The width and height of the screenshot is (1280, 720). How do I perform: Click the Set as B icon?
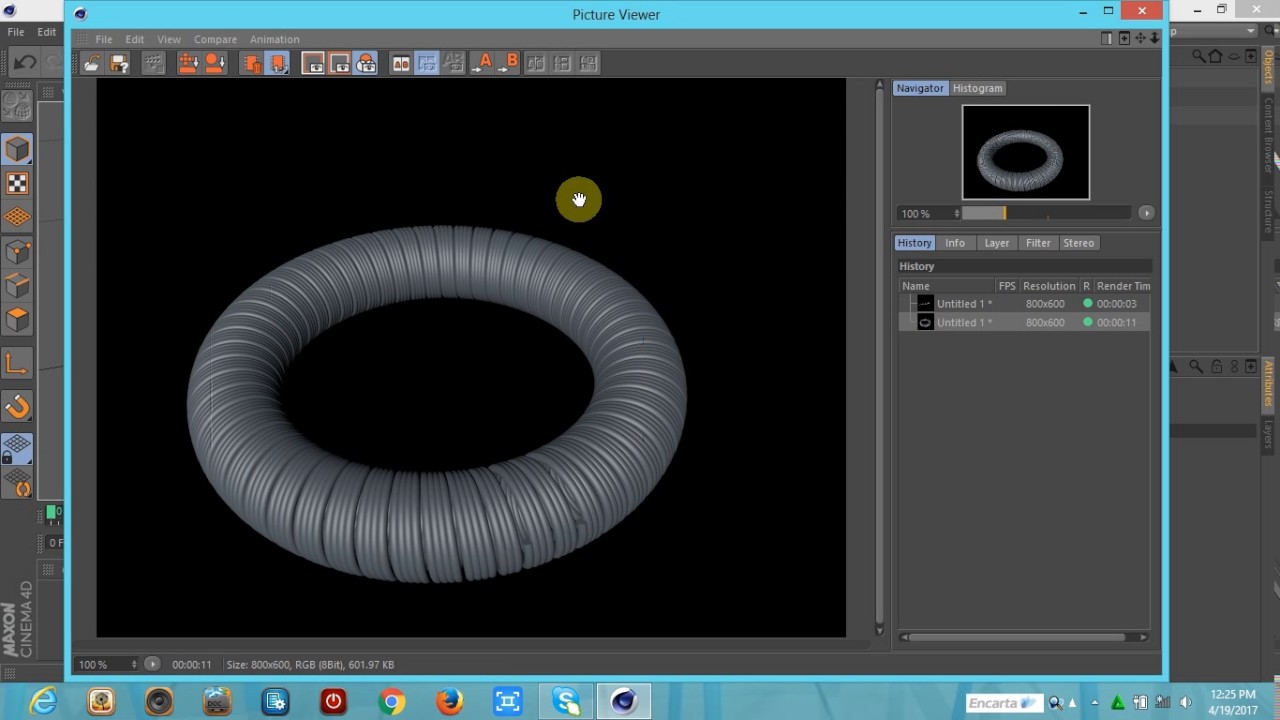pyautogui.click(x=509, y=63)
